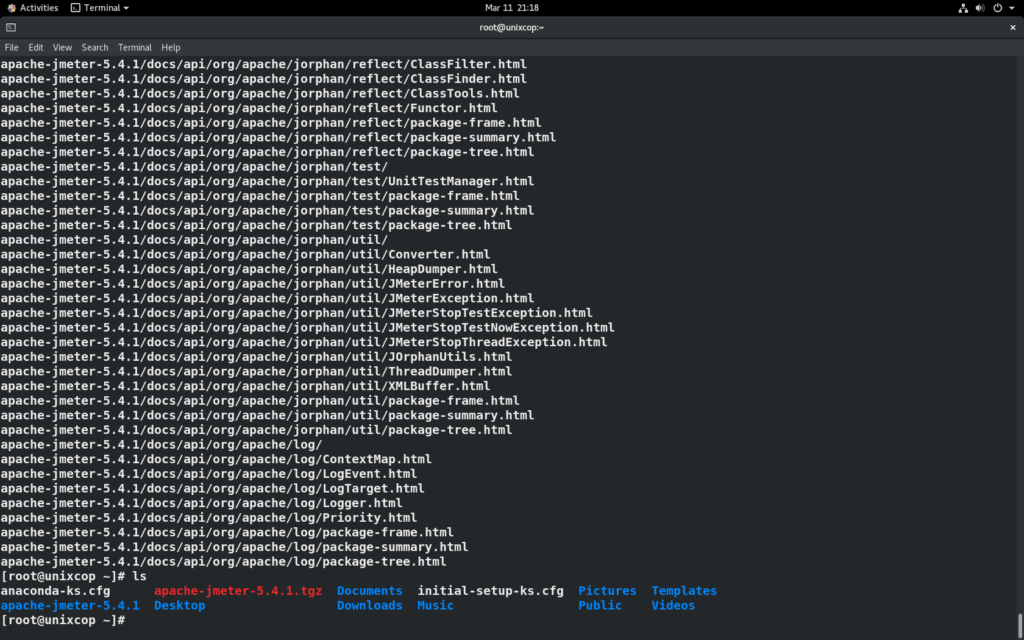Viewport: 1024px width, 640px height.
Task: Click the line ending in jorphan/util/
Action: click(x=194, y=240)
